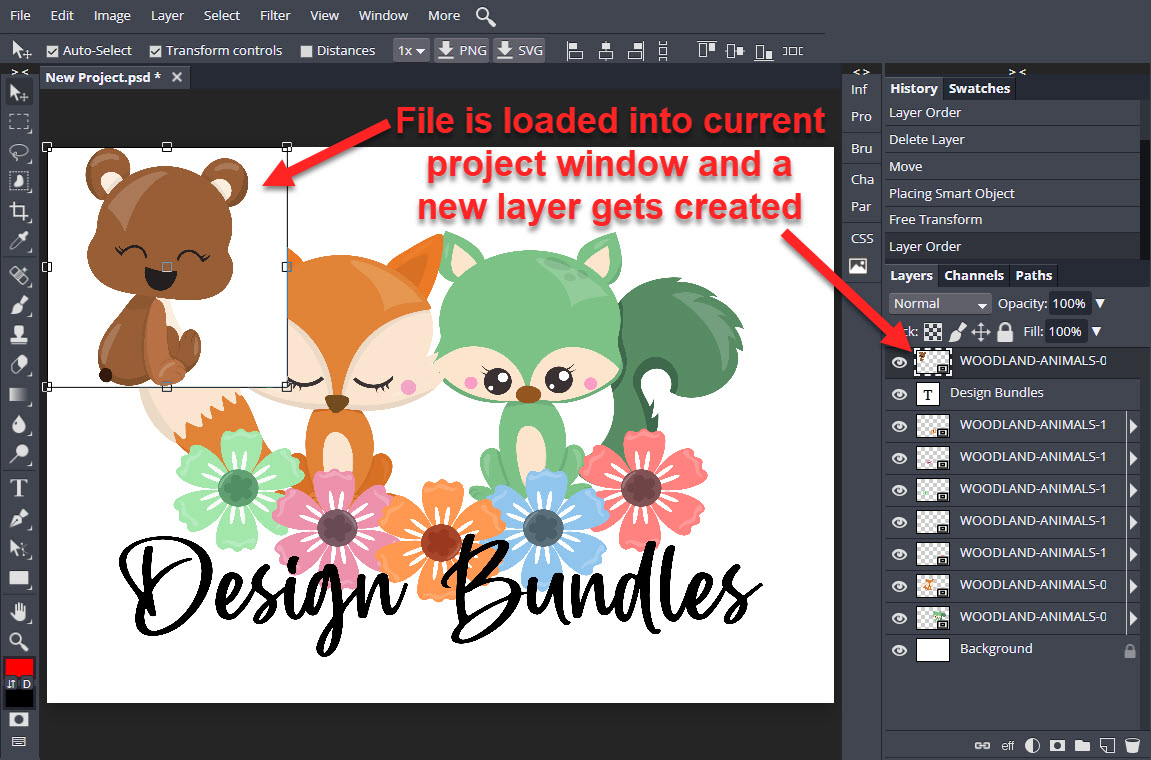The image size is (1151, 760).
Task: Open the Opacity slider dropdown arrow
Action: 1100,303
